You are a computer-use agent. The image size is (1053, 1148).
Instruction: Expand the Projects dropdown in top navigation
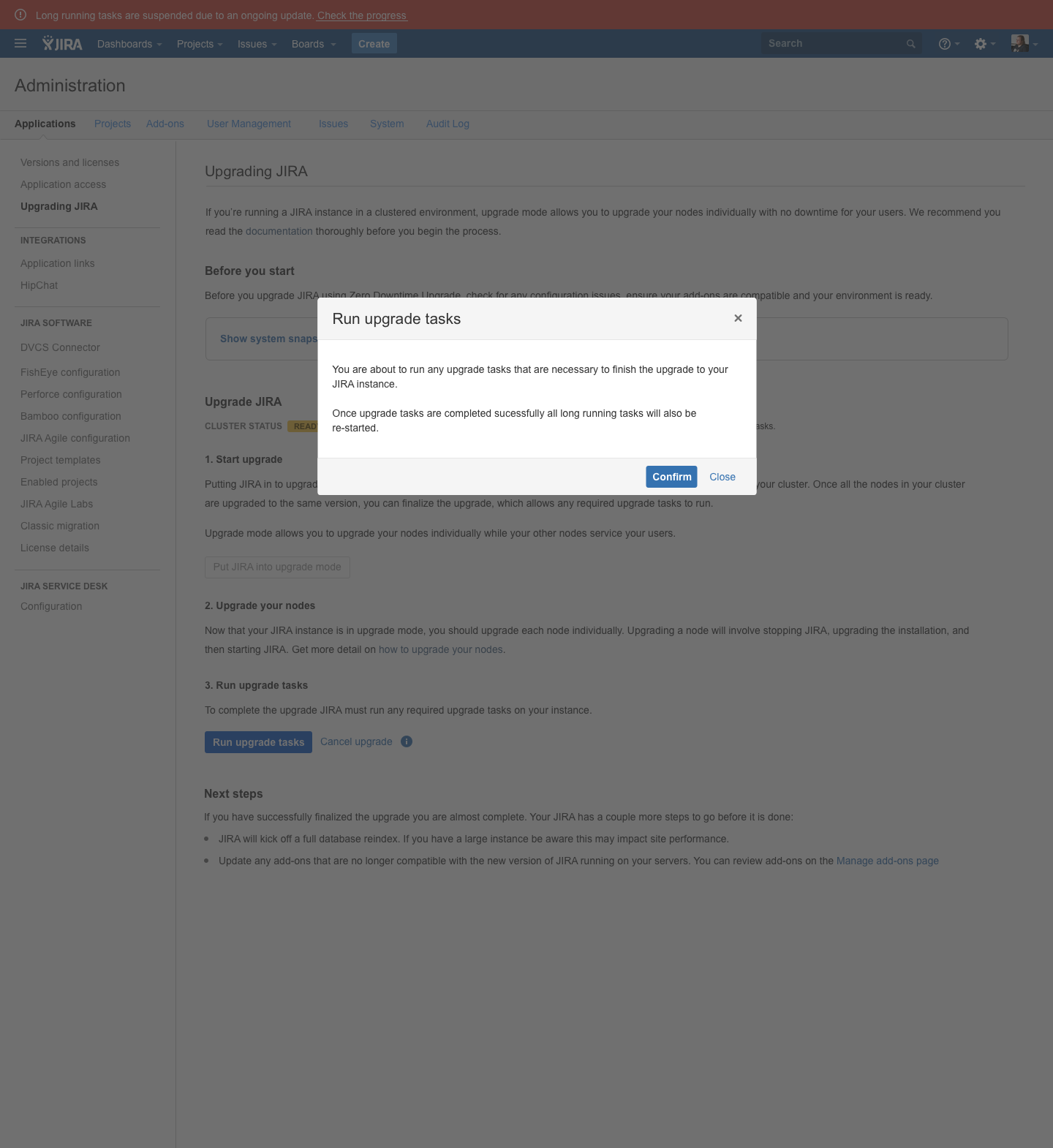(x=200, y=44)
